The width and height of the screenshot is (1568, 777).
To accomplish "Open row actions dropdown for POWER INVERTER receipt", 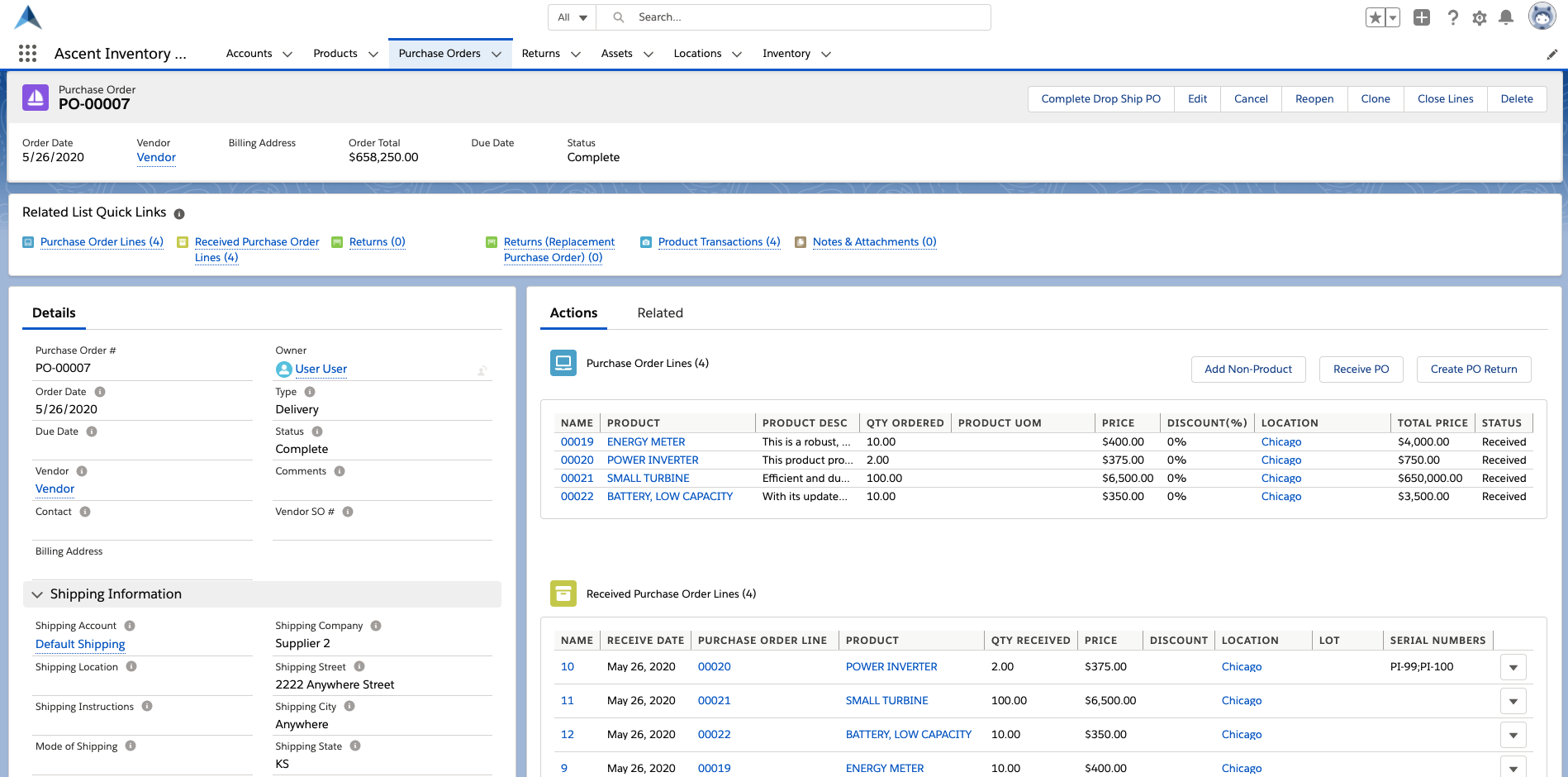I will [1513, 667].
